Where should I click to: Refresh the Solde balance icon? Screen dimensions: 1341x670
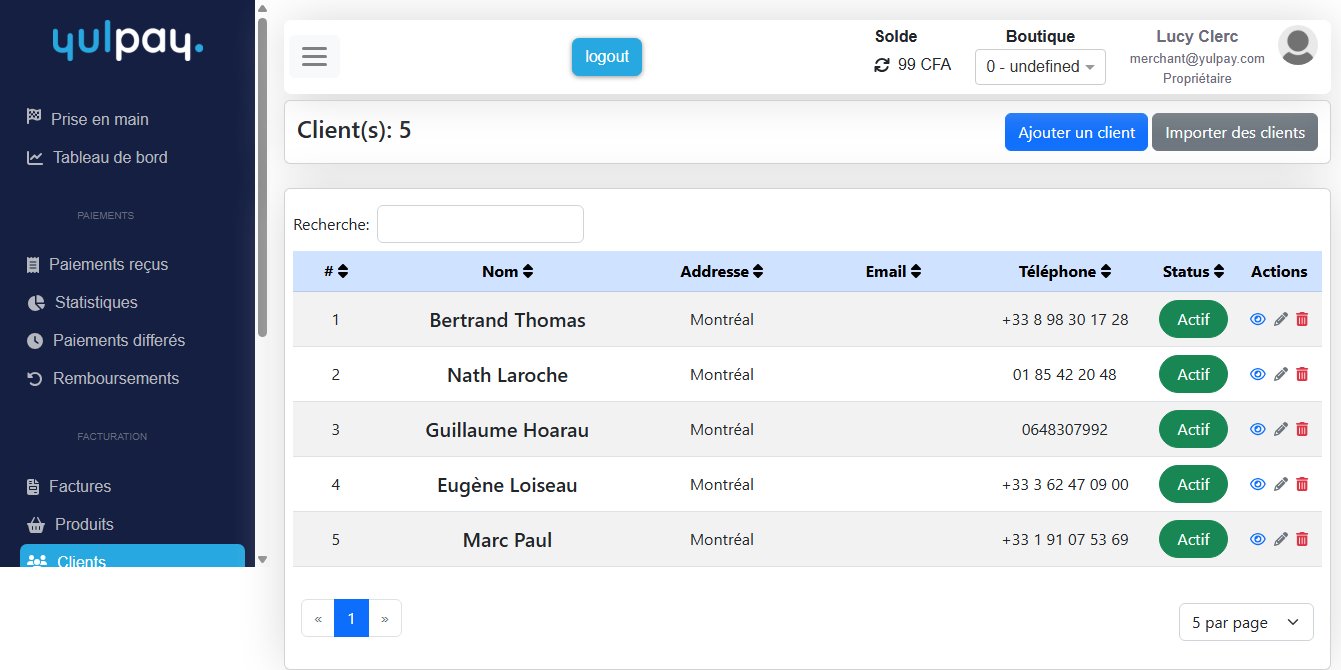pyautogui.click(x=881, y=65)
